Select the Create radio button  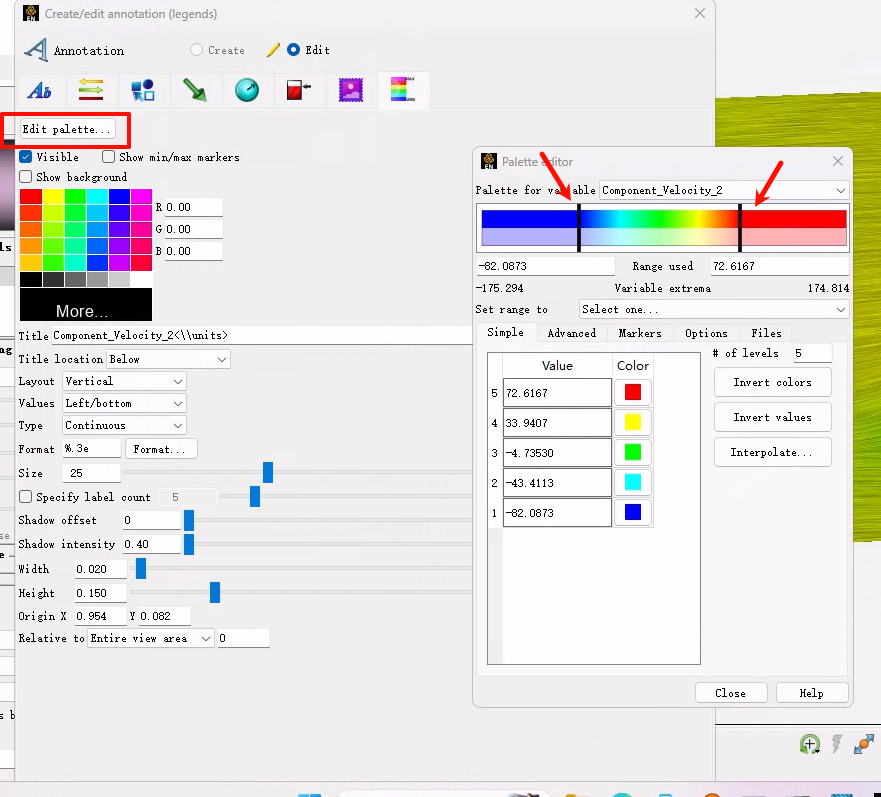point(196,50)
